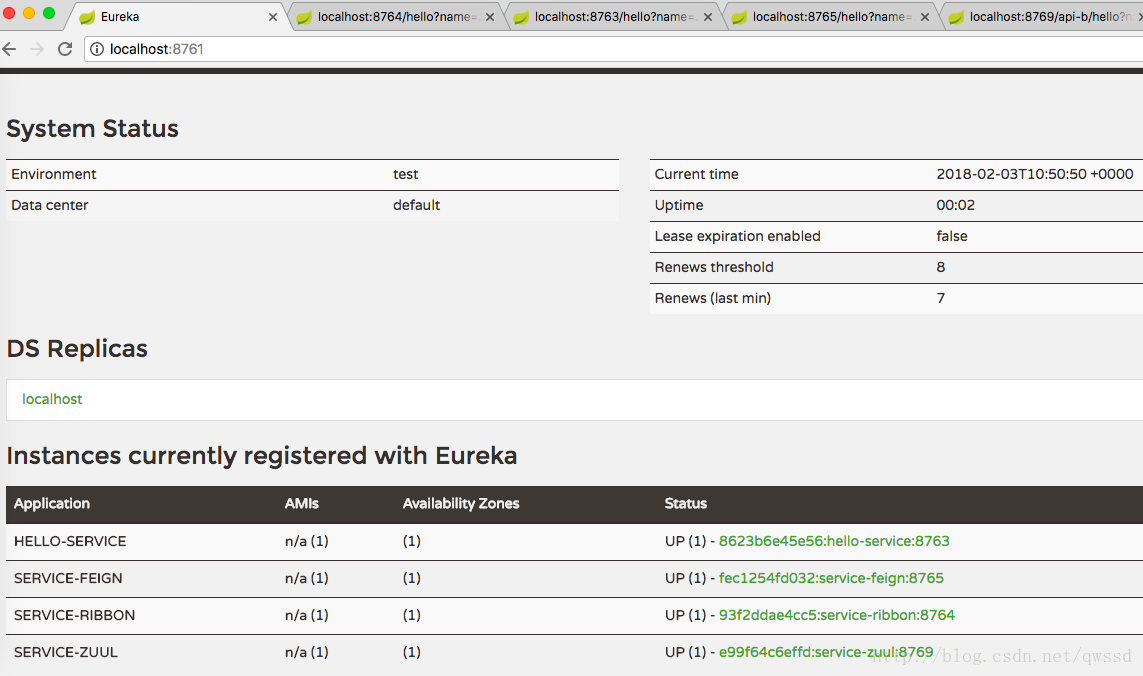Select the HELLO-SERVICE application cell
Screen dimensions: 1143x676
pos(70,541)
